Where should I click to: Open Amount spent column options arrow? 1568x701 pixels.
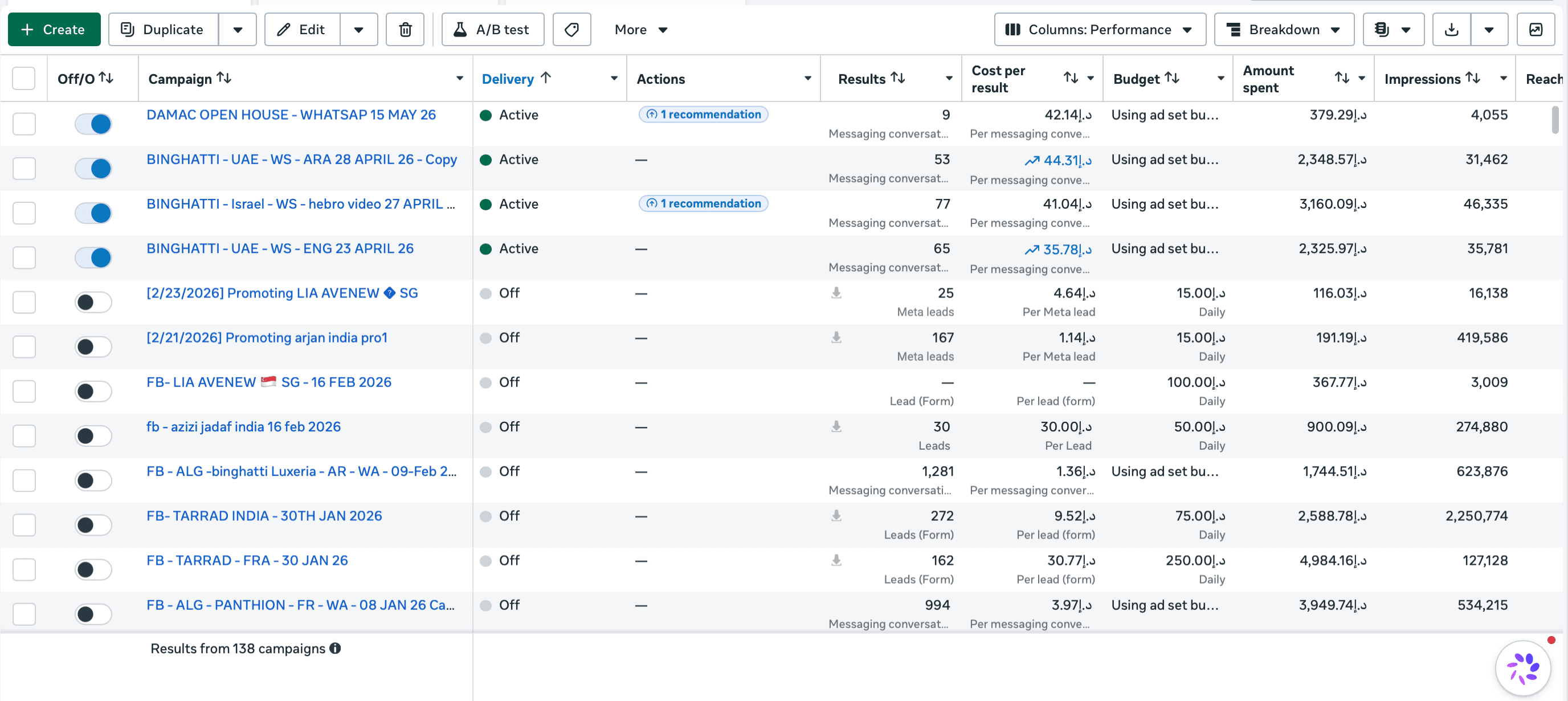point(1362,78)
